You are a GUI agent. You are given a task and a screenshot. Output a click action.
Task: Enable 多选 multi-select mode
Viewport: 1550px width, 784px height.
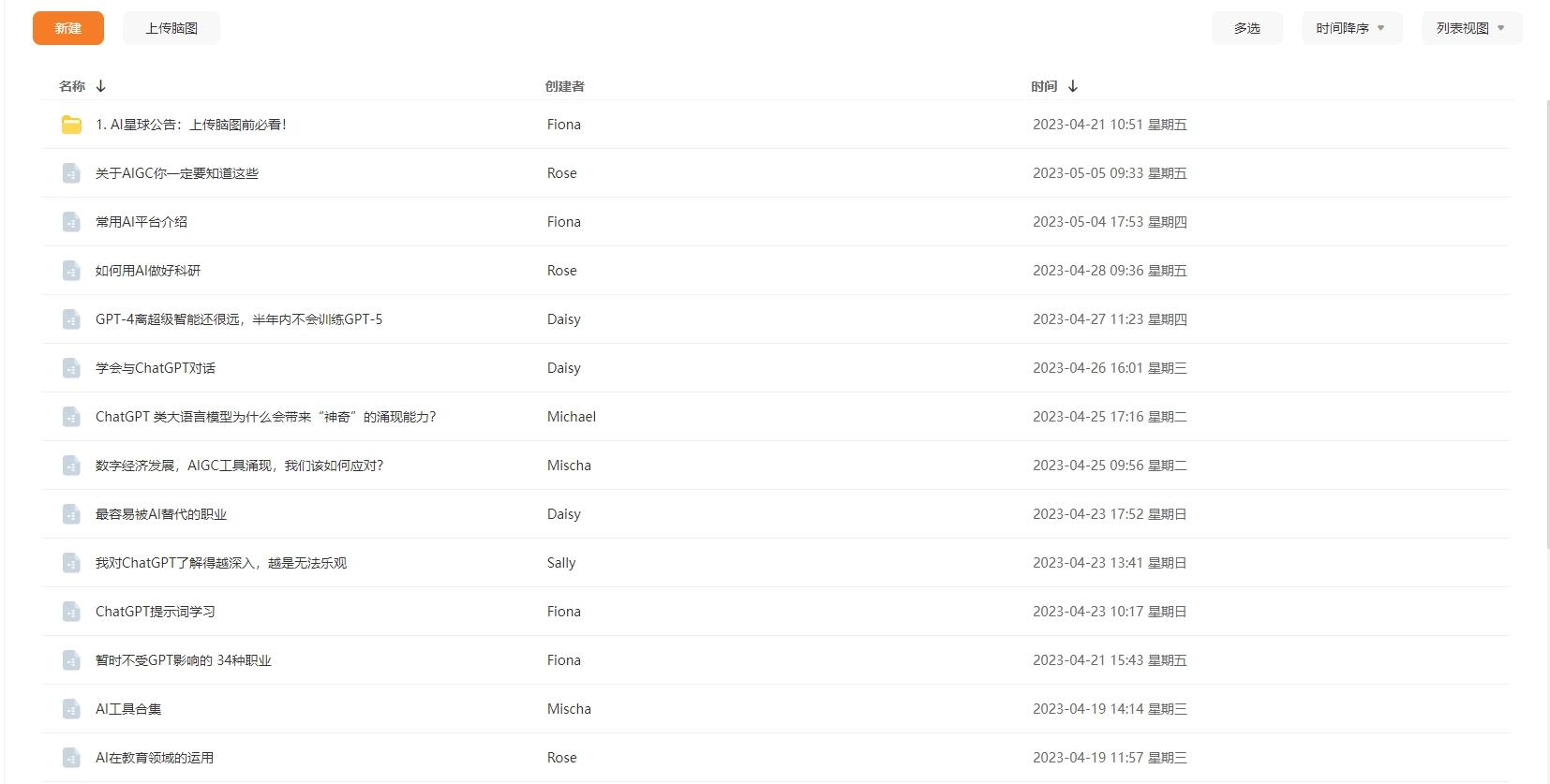point(1246,28)
